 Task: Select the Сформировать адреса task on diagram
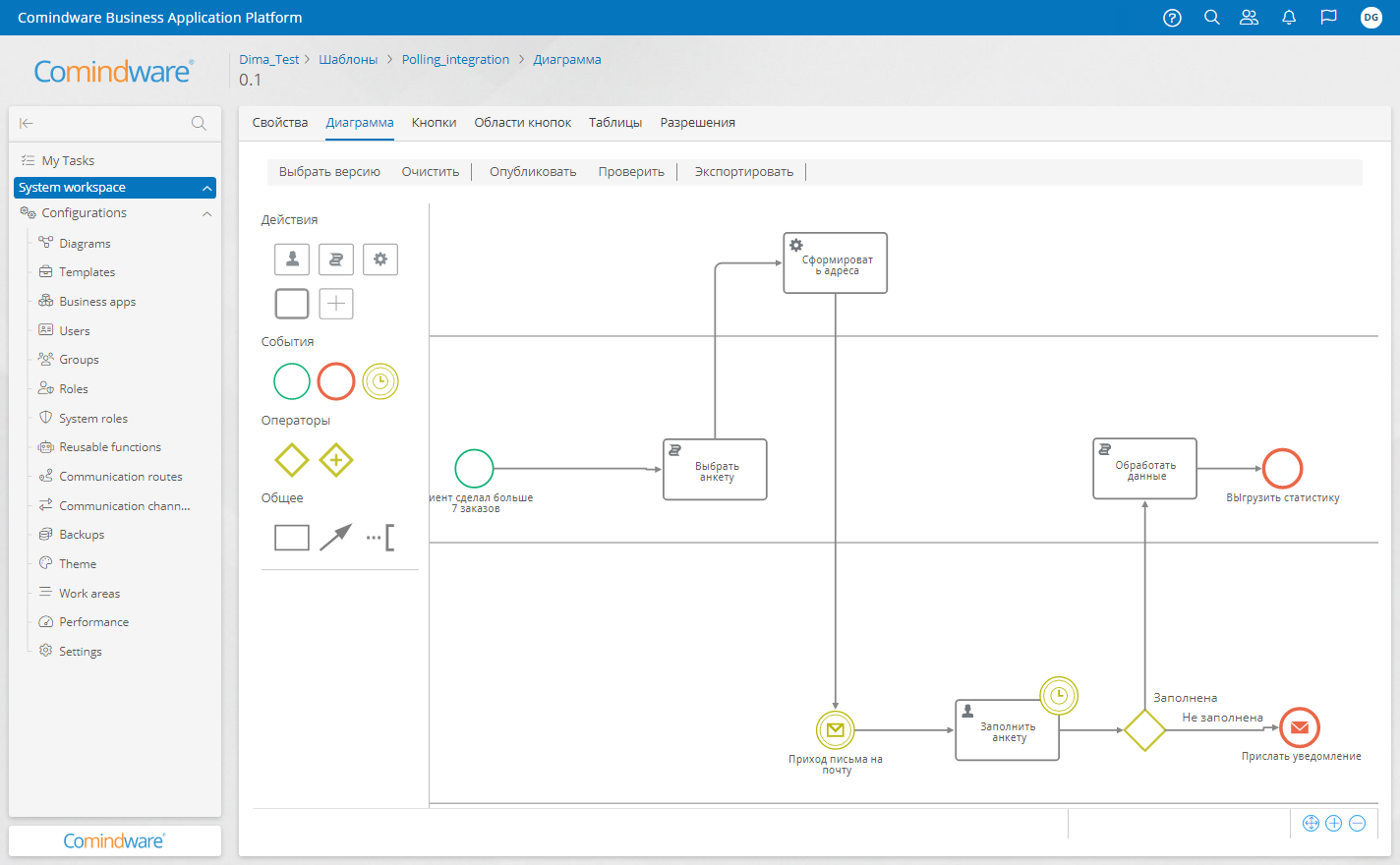(x=836, y=263)
